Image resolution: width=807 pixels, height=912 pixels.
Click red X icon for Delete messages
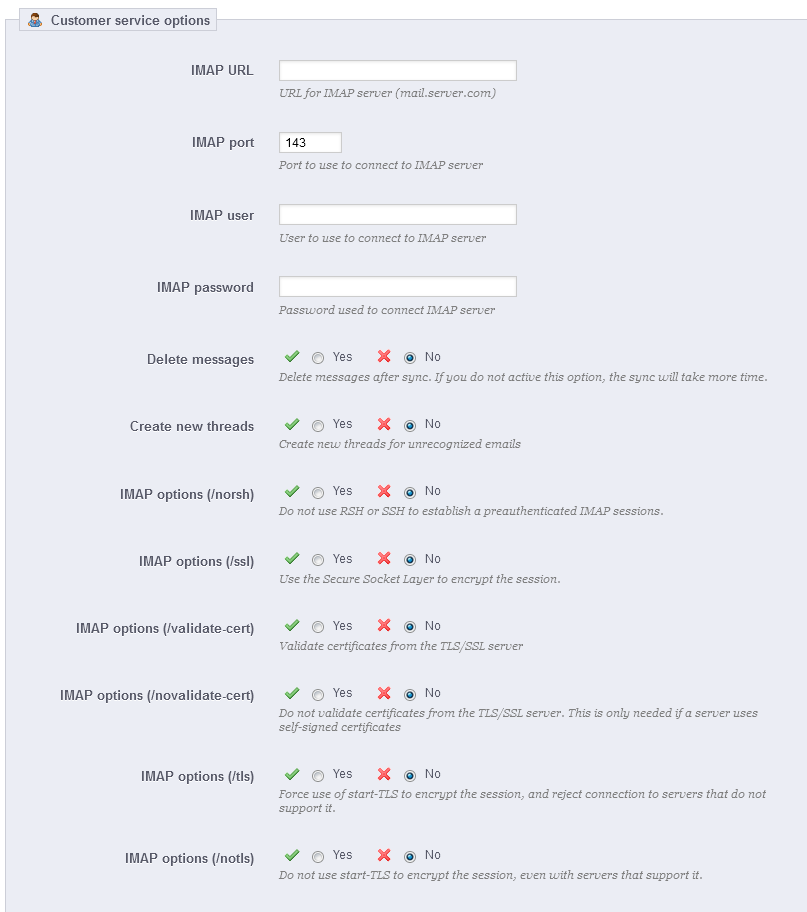click(x=384, y=356)
